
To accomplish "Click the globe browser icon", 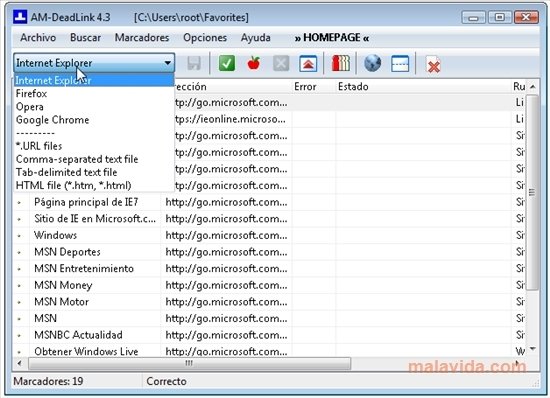I will (x=373, y=63).
